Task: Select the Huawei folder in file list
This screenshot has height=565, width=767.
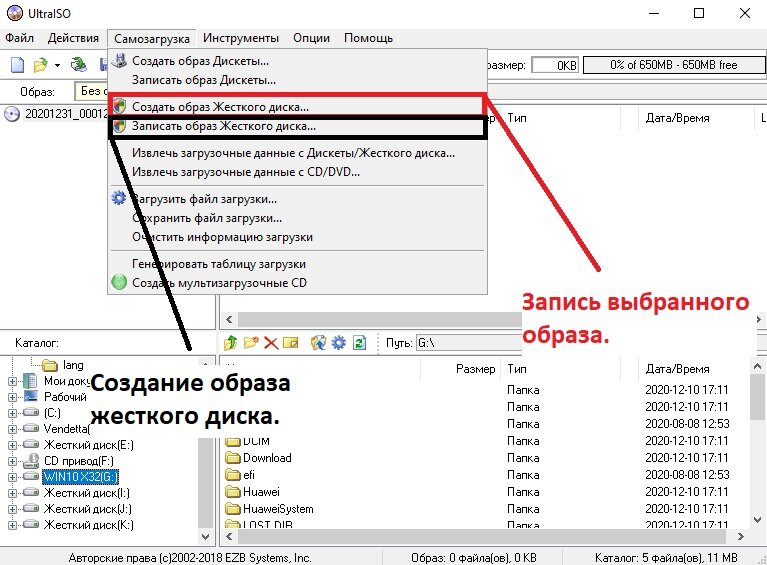Action: coord(252,492)
